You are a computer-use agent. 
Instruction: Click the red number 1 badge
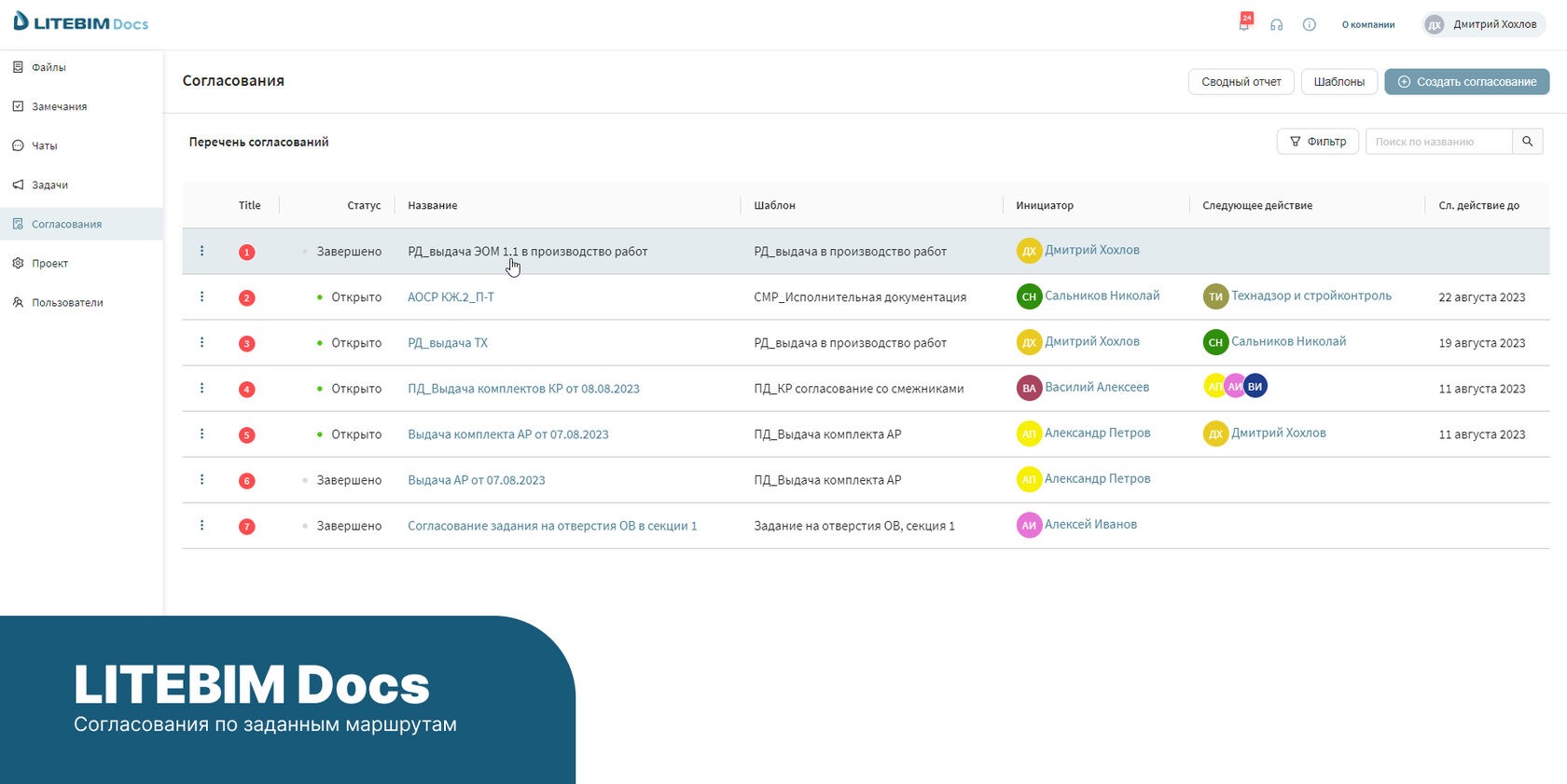246,252
